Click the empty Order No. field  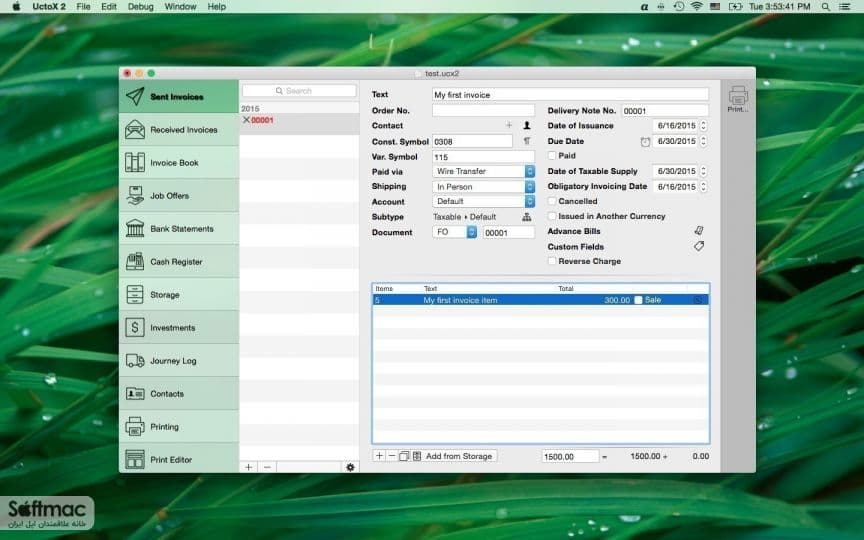pyautogui.click(x=483, y=110)
